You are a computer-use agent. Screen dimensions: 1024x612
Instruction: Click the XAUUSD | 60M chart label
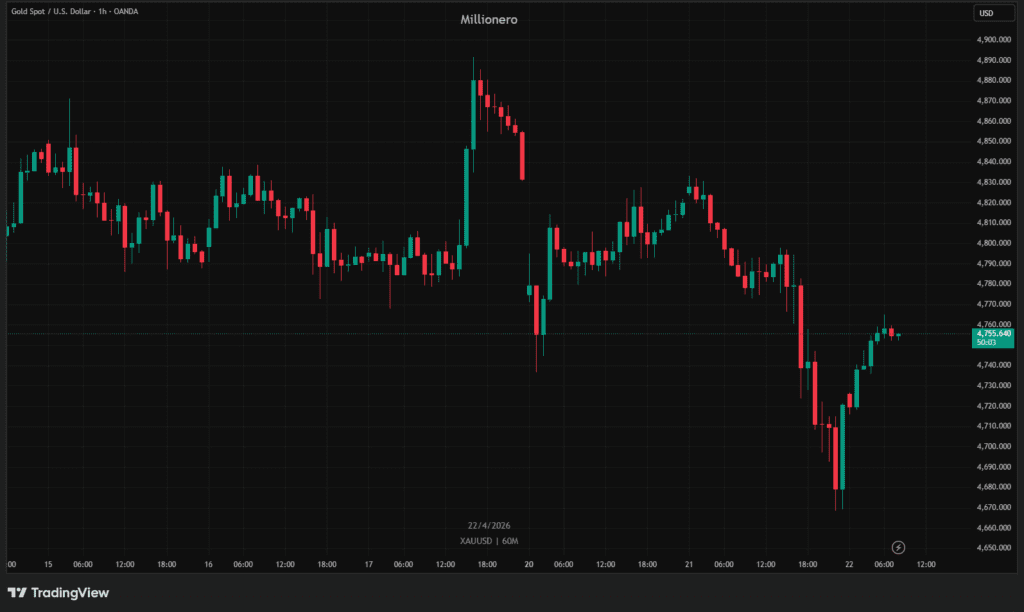[x=489, y=541]
